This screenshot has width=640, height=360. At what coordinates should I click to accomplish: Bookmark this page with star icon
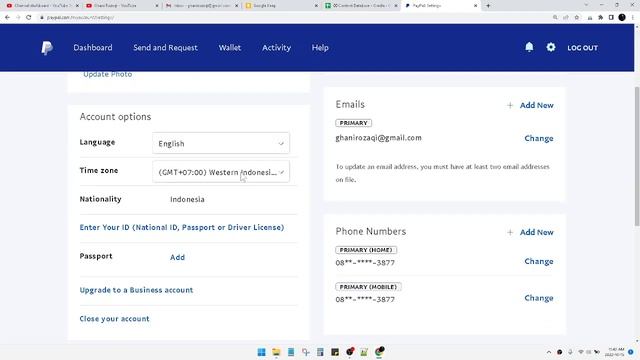coord(577,18)
